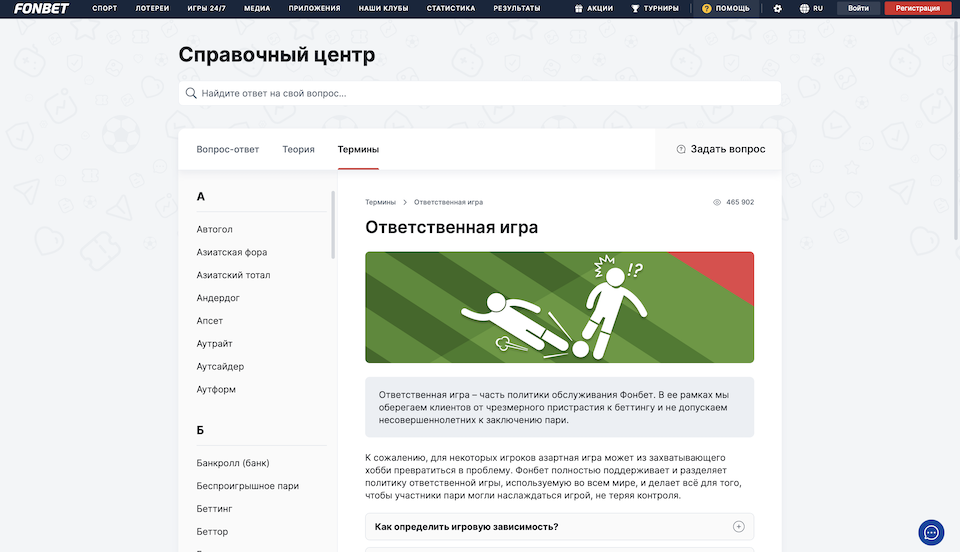Open term Беттор

click(212, 532)
